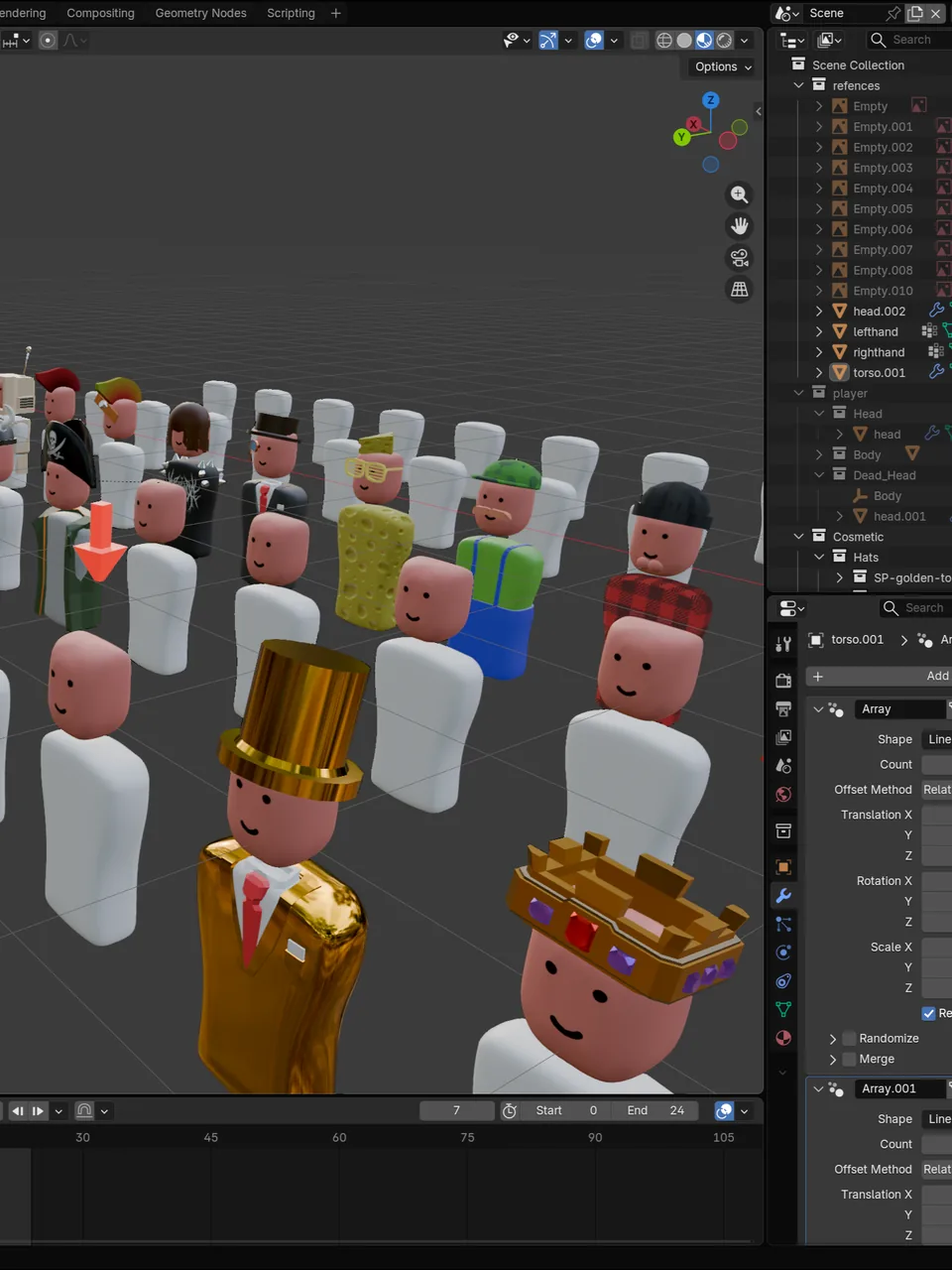Open the Collection properties tab
This screenshot has width=952, height=1270.
[x=783, y=830]
